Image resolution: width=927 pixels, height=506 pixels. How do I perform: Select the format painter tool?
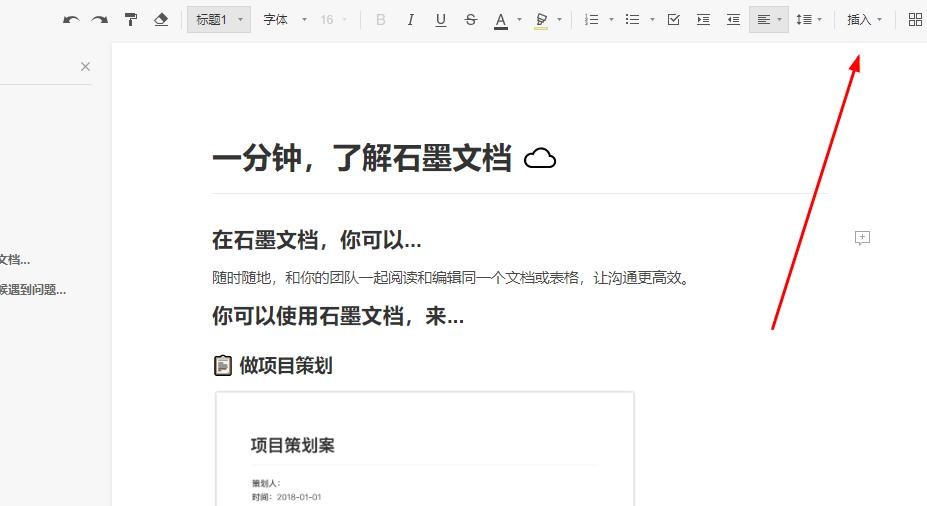131,20
